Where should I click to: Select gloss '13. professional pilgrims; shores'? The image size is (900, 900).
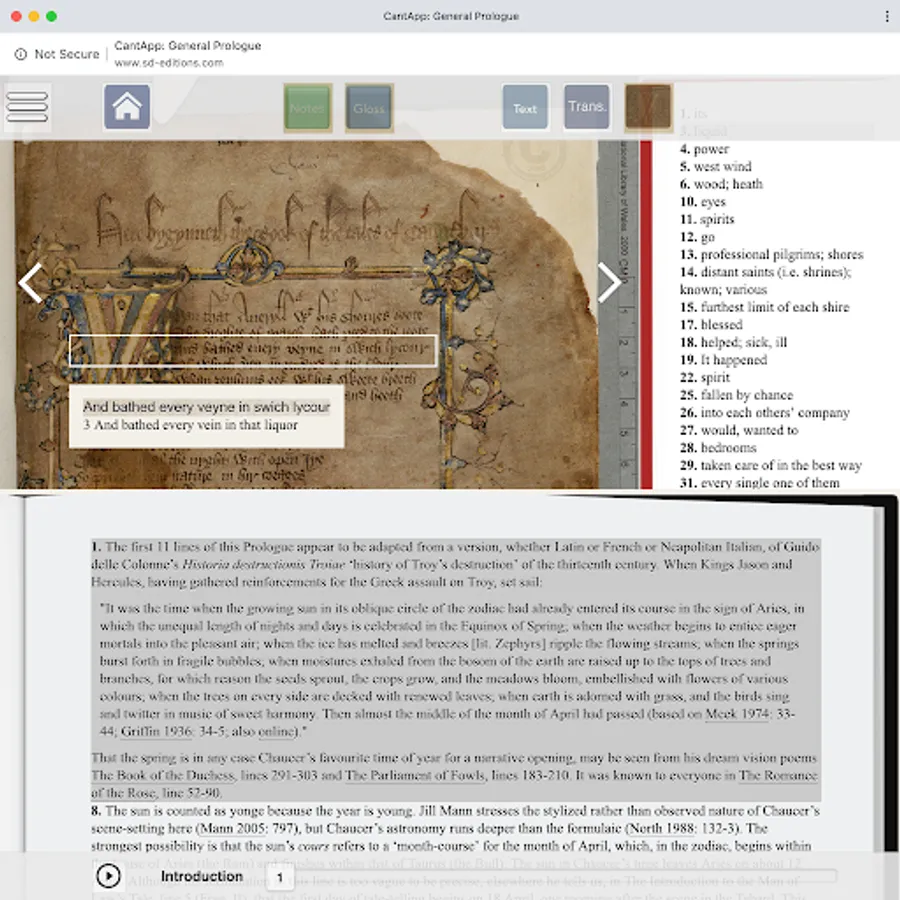coord(771,254)
